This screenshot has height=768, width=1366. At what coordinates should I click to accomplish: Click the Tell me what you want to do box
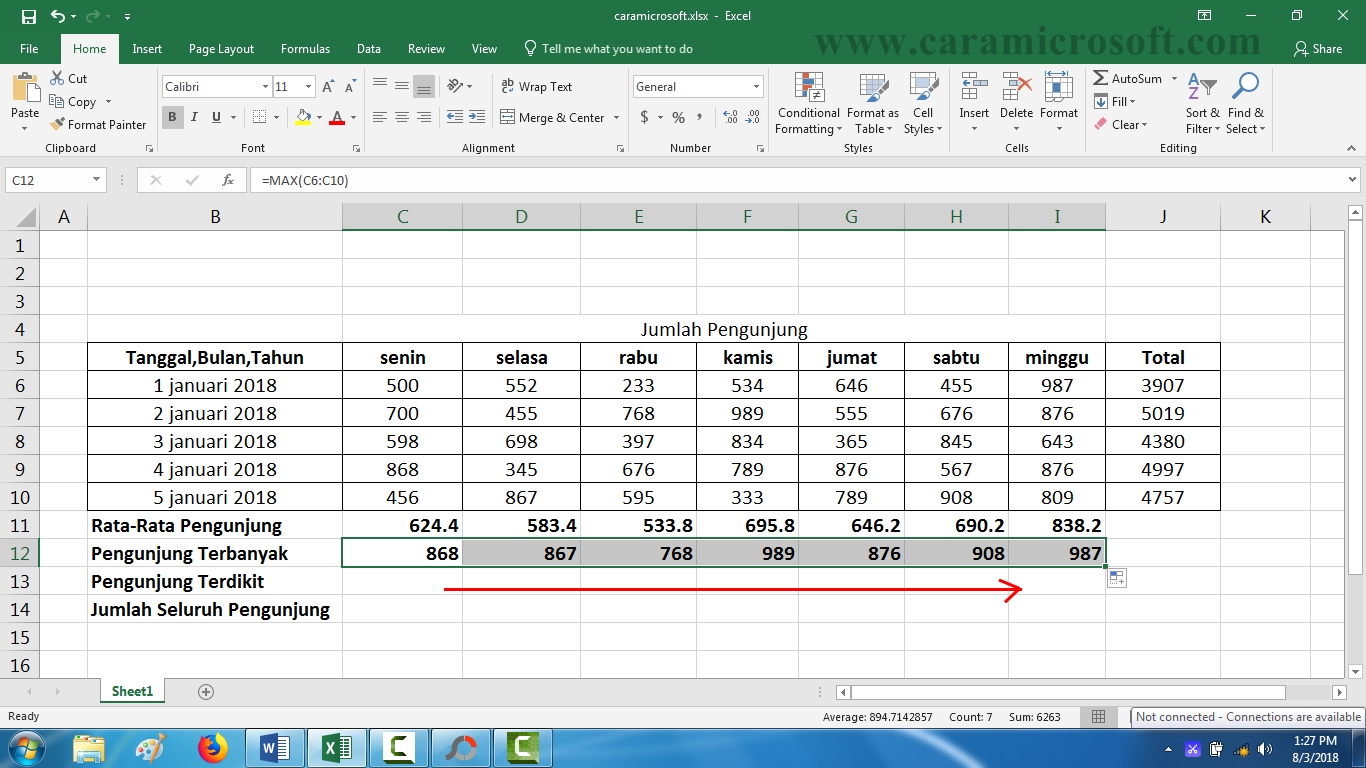[x=609, y=49]
